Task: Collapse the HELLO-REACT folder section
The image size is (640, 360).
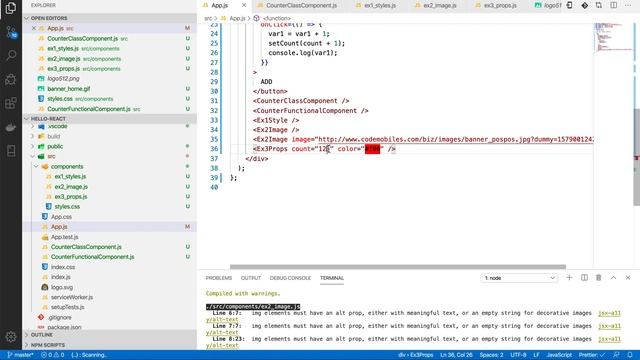Action: pos(109,118)
